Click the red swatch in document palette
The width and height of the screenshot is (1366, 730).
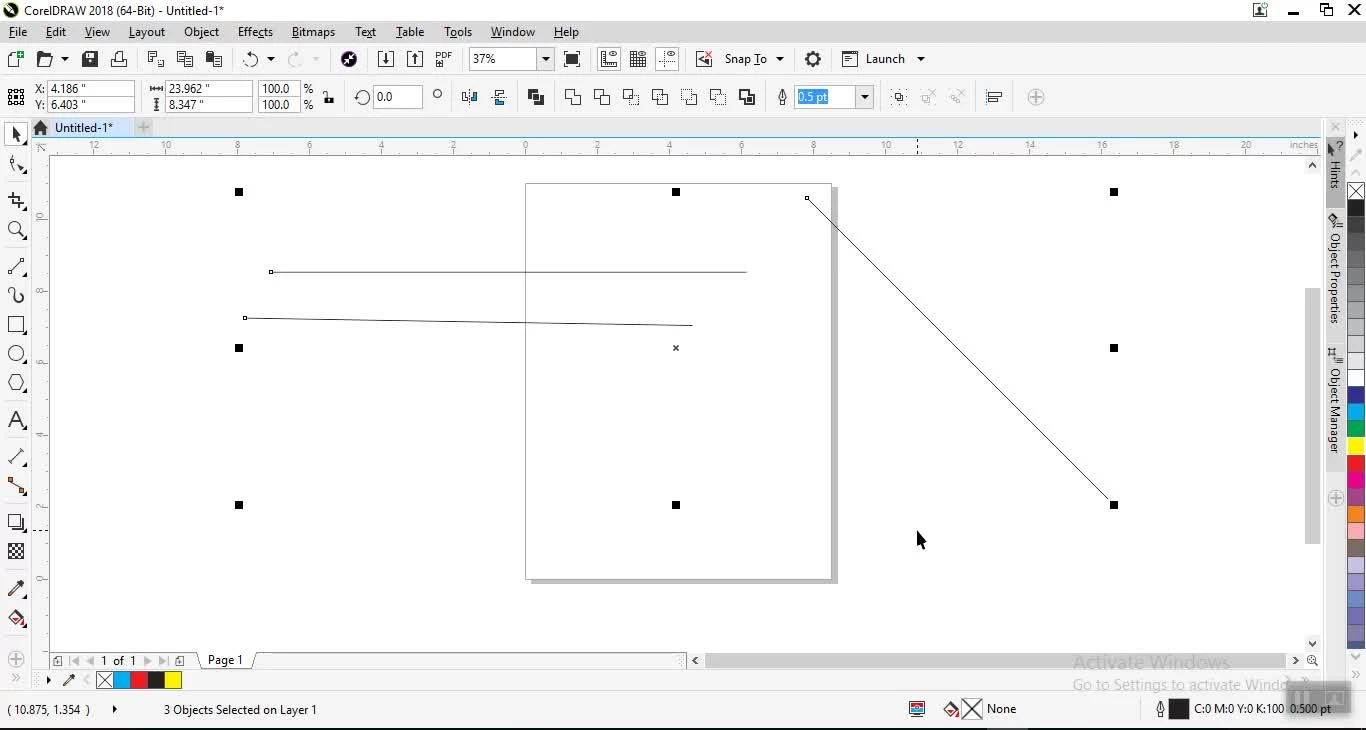139,680
